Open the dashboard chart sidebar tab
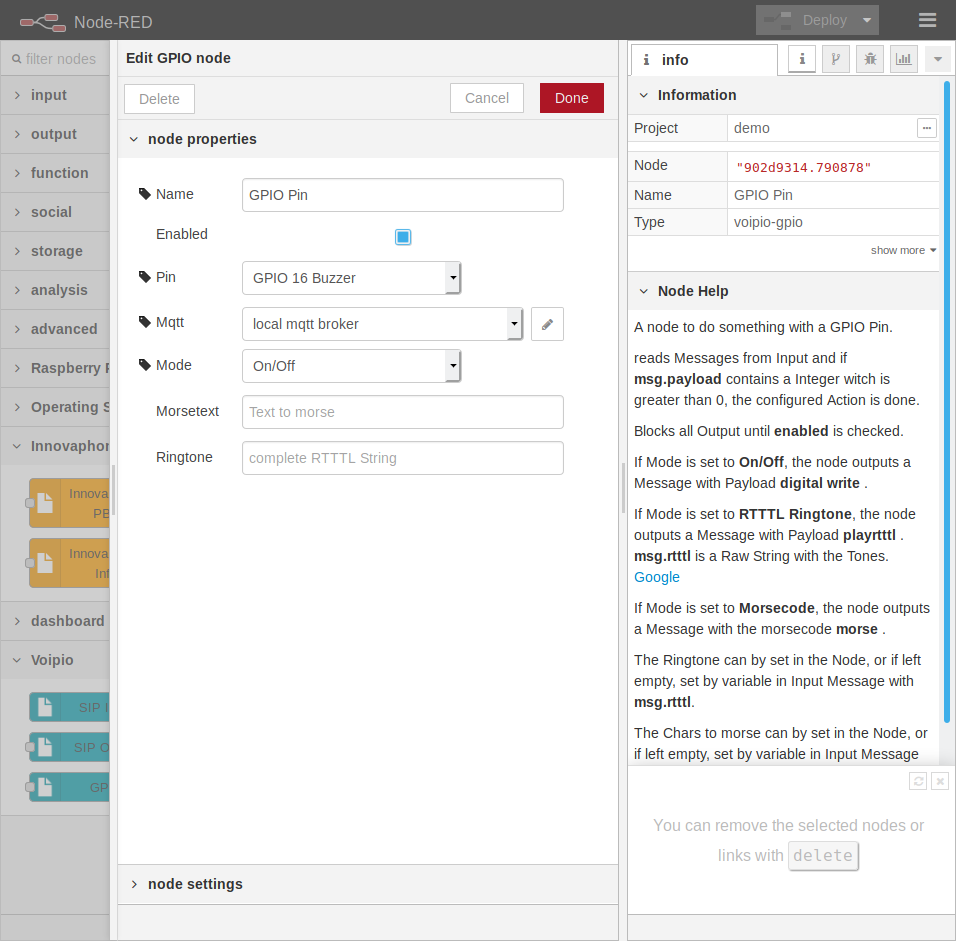The image size is (956, 941). click(904, 59)
